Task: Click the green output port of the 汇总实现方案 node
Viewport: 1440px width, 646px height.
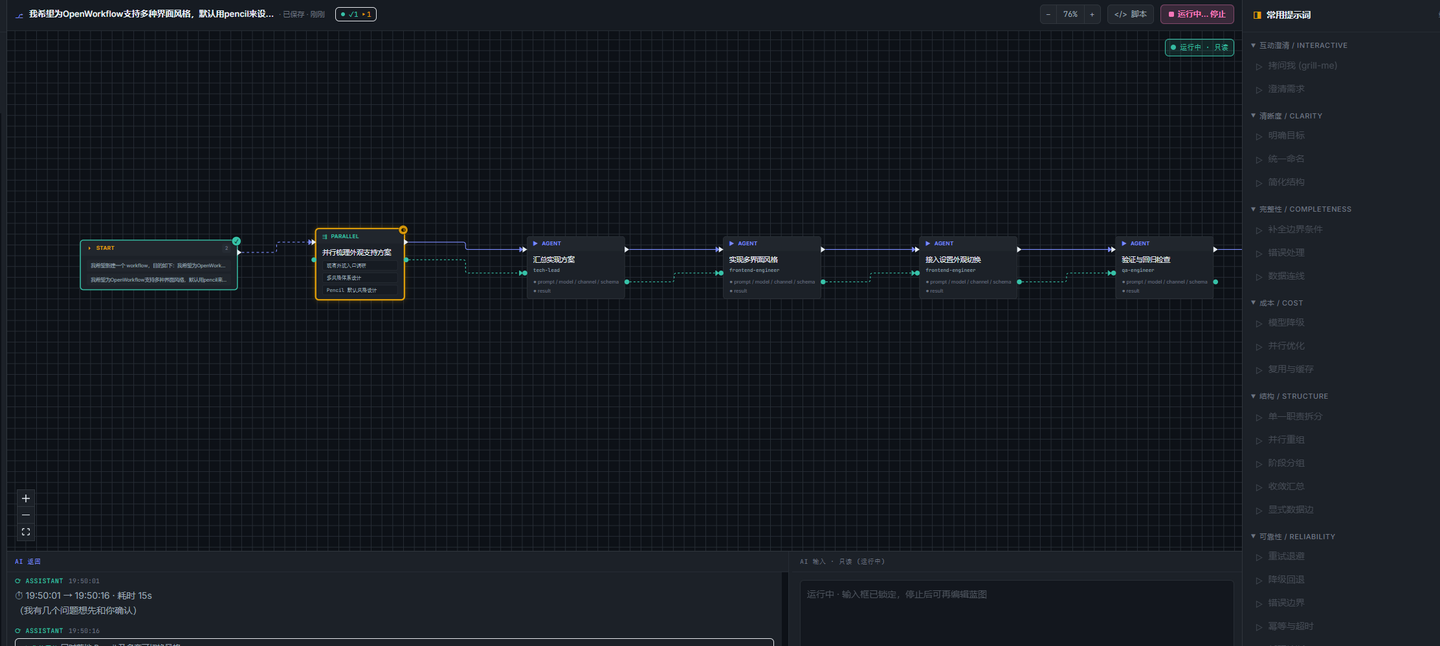Action: click(627, 282)
